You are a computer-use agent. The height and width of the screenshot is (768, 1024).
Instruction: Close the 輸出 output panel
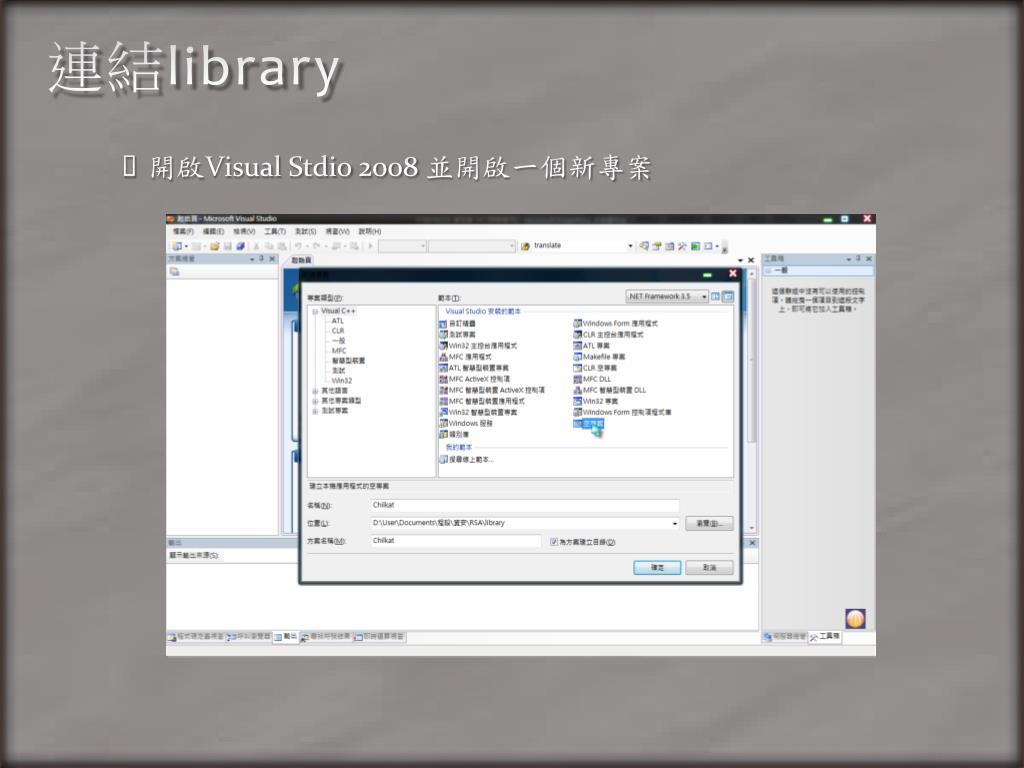tap(752, 543)
